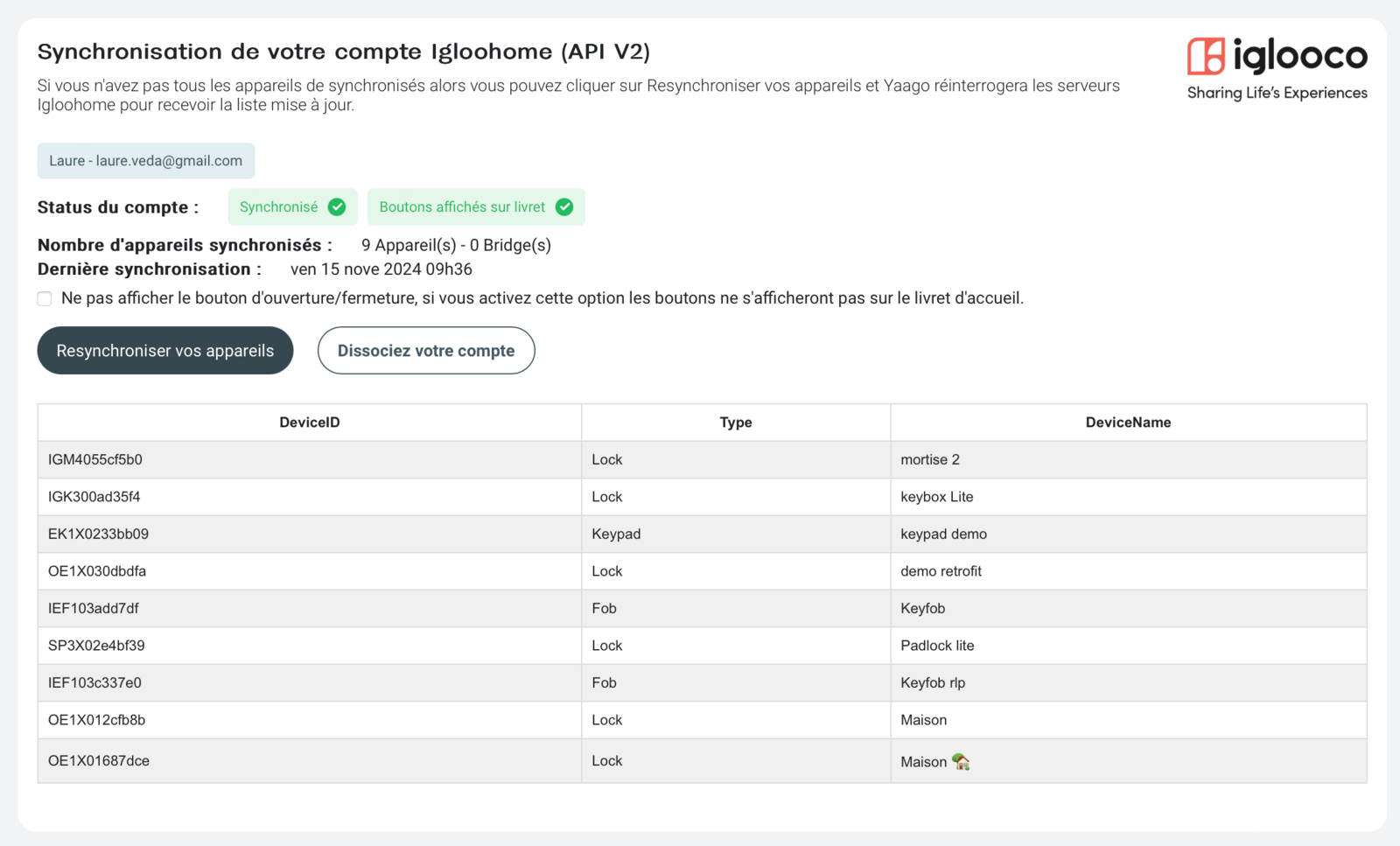Click device name Keyfob rlp

pos(933,682)
